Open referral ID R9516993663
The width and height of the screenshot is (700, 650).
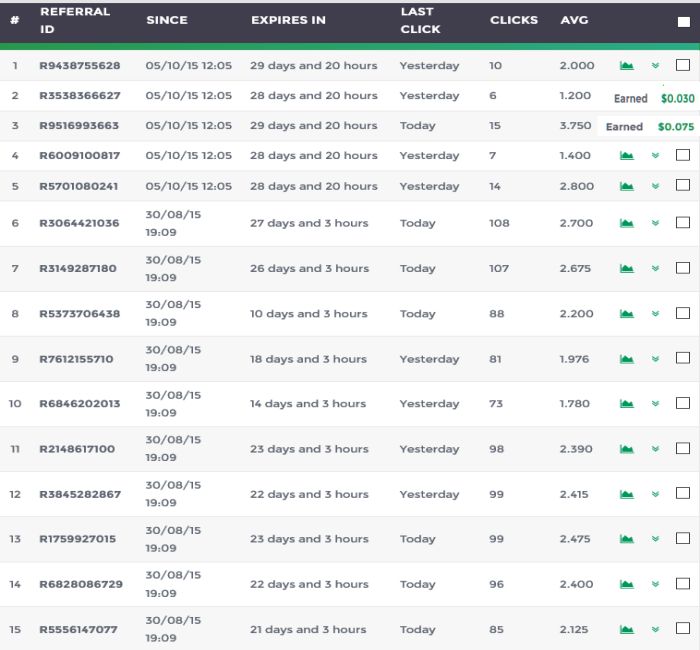pos(79,125)
